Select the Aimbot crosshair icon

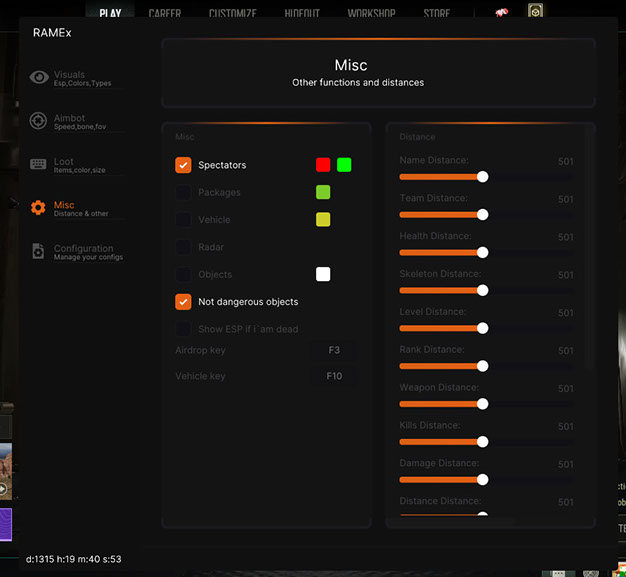tap(38, 121)
